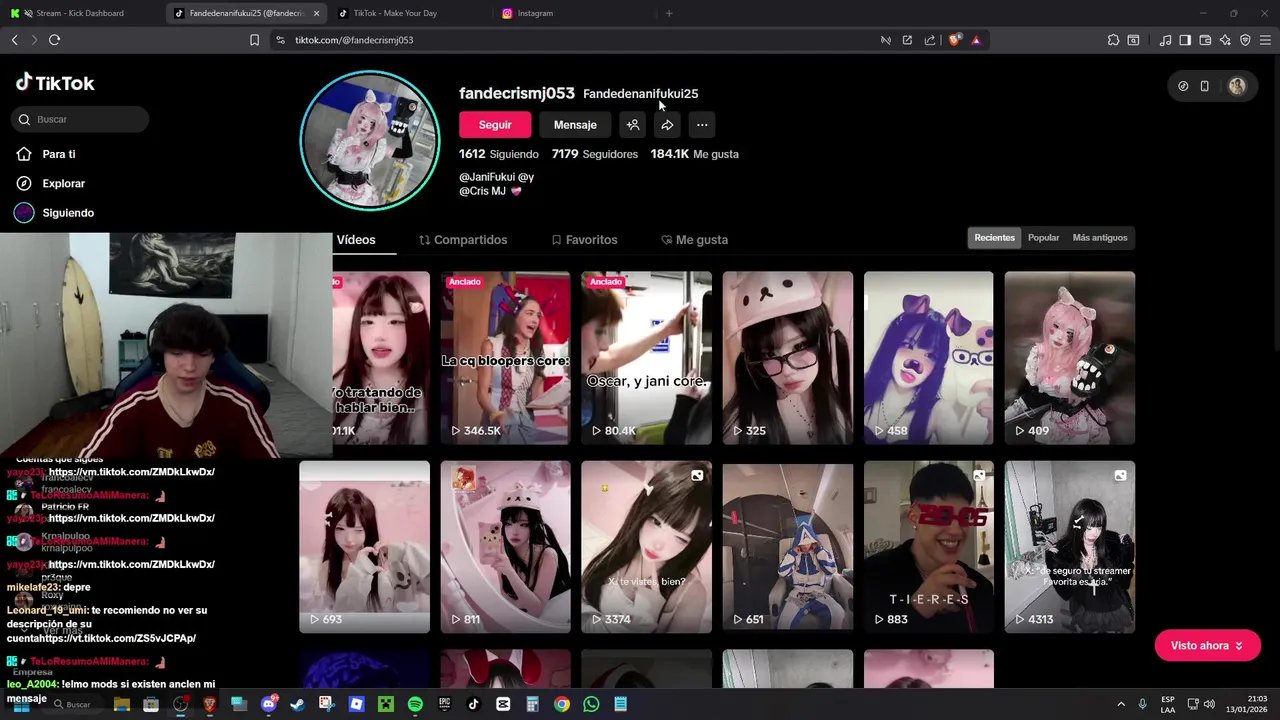
Task: Click the Brave VPN shield icon
Action: (1245, 40)
